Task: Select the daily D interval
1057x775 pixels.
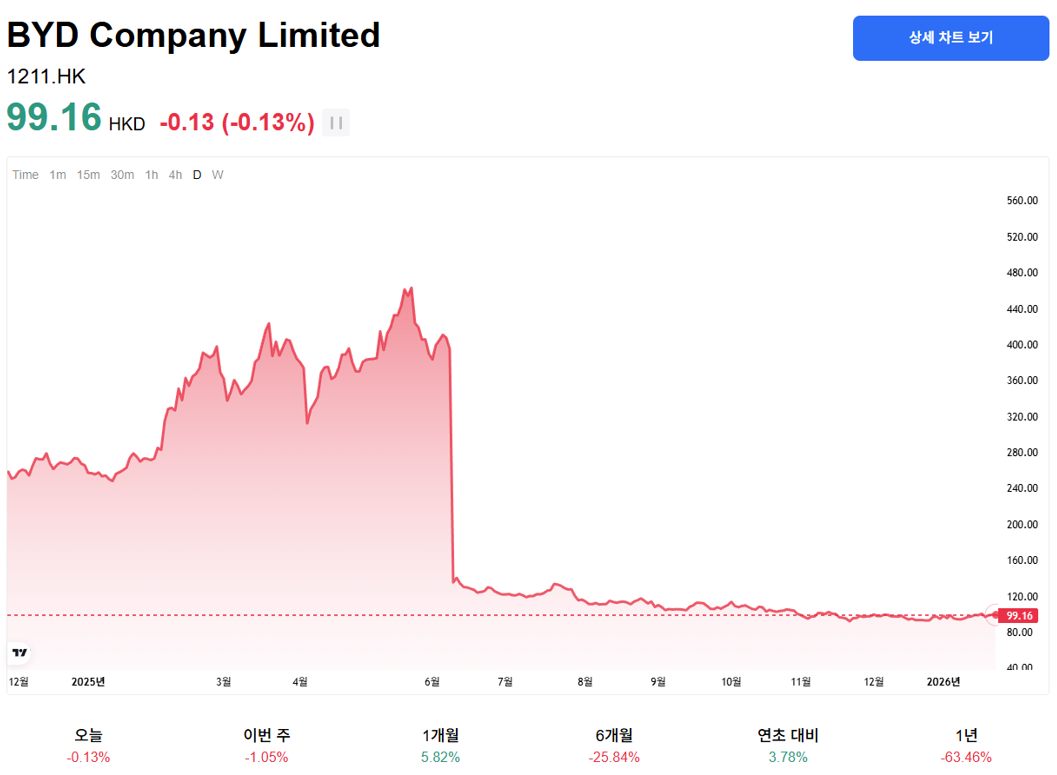Action: point(197,175)
